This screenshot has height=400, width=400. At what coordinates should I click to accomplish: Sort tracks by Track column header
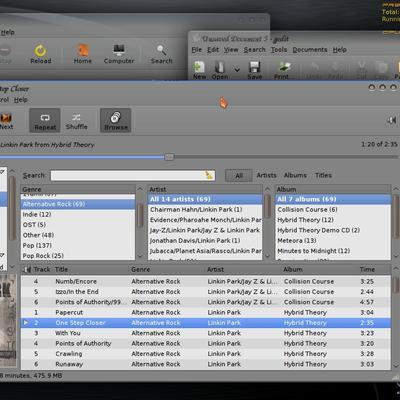point(42,269)
